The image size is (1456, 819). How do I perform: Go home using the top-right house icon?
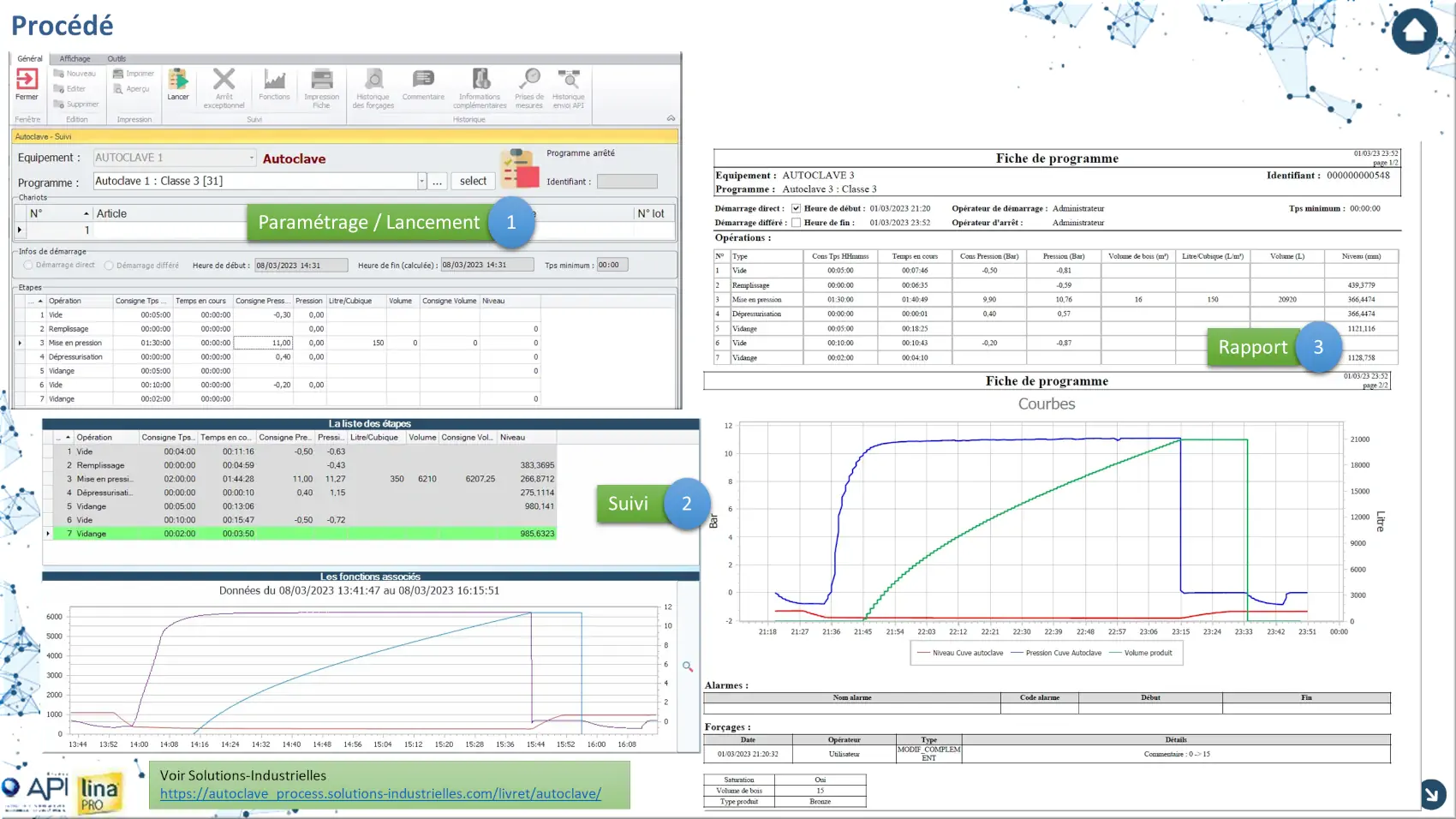(x=1414, y=32)
